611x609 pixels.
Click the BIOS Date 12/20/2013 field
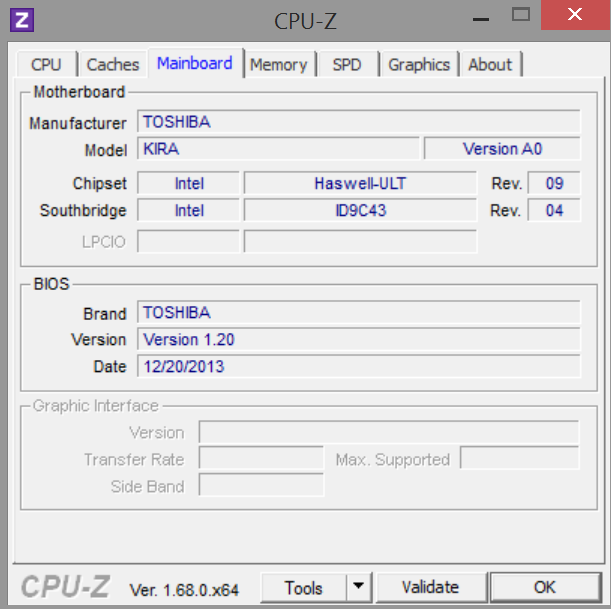358,366
